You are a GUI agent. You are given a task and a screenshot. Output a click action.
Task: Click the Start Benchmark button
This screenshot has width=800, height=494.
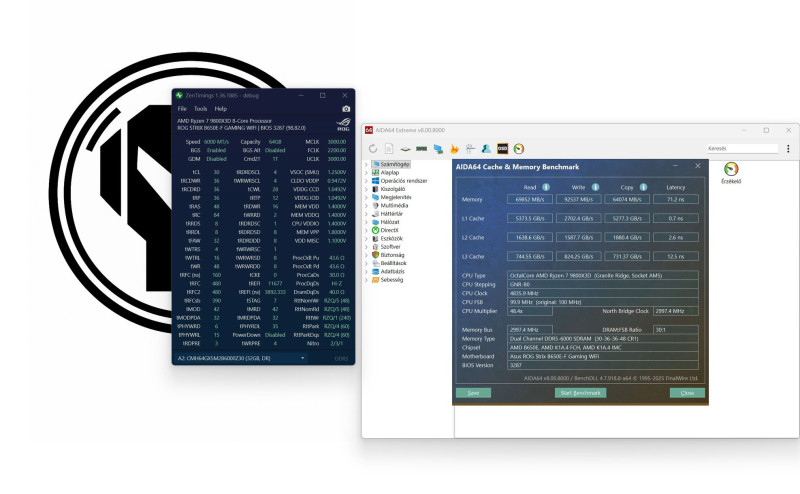581,393
